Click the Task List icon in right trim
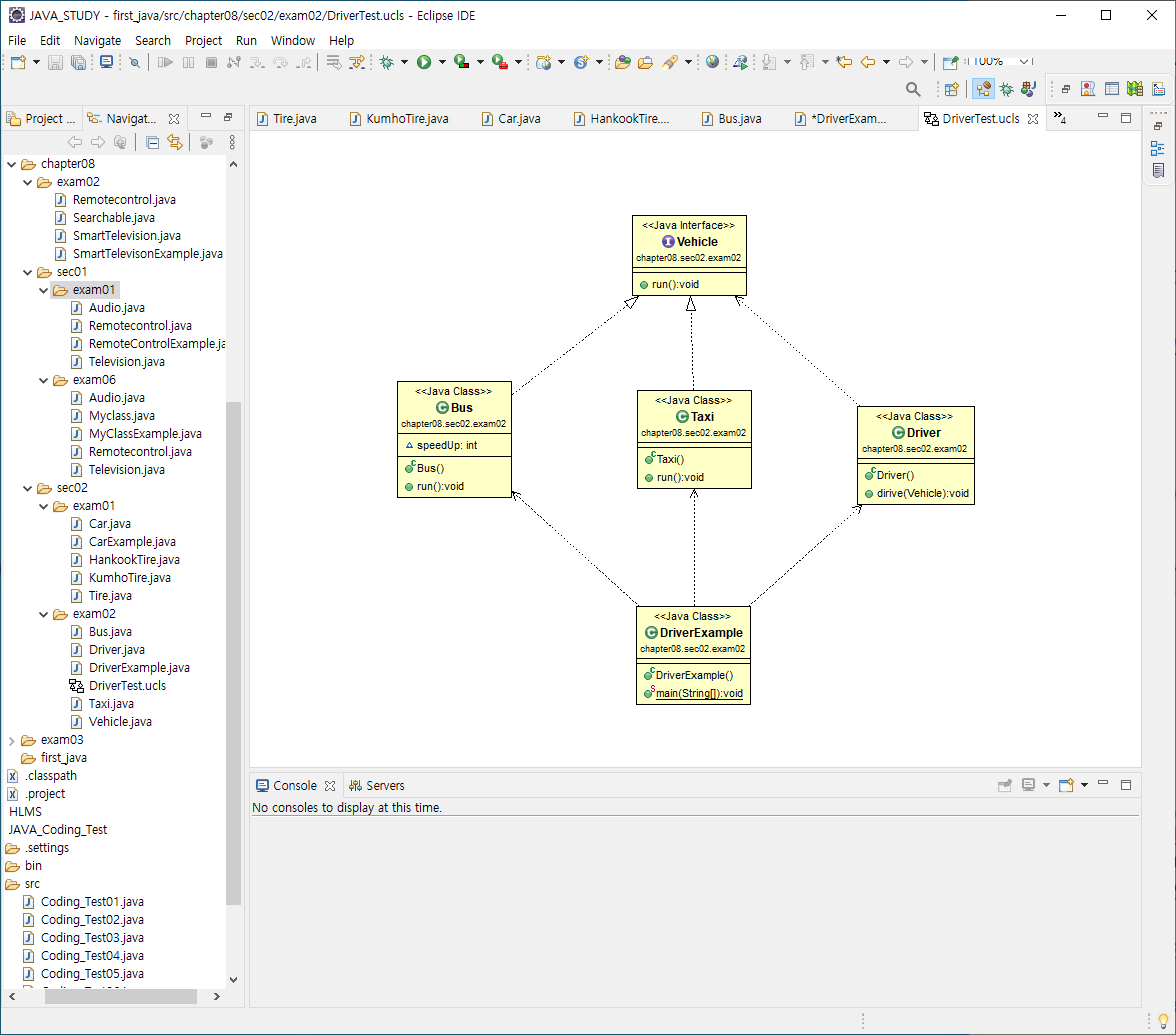 click(1158, 171)
